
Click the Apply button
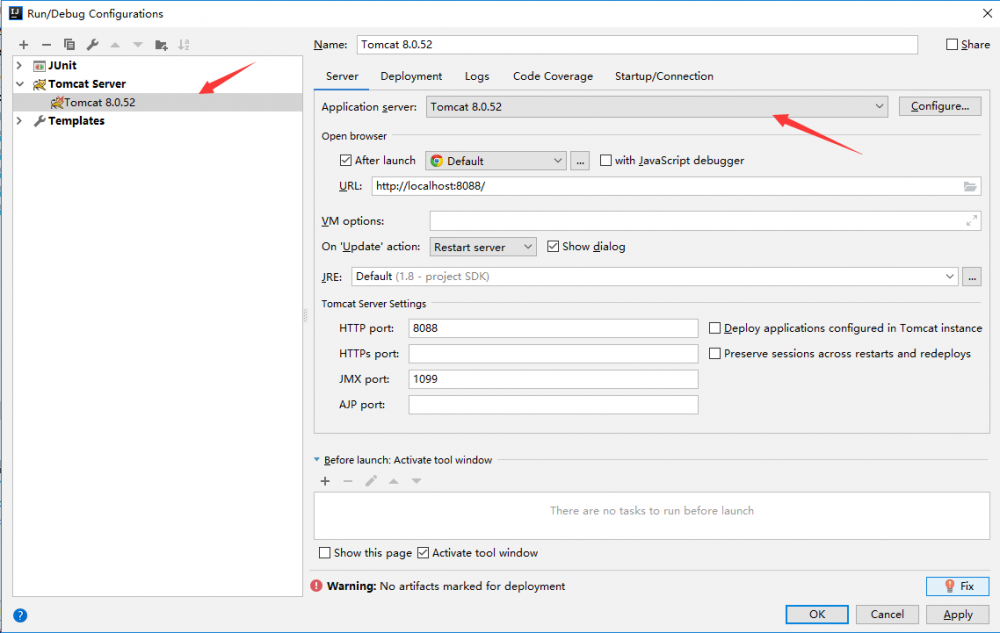click(x=958, y=614)
